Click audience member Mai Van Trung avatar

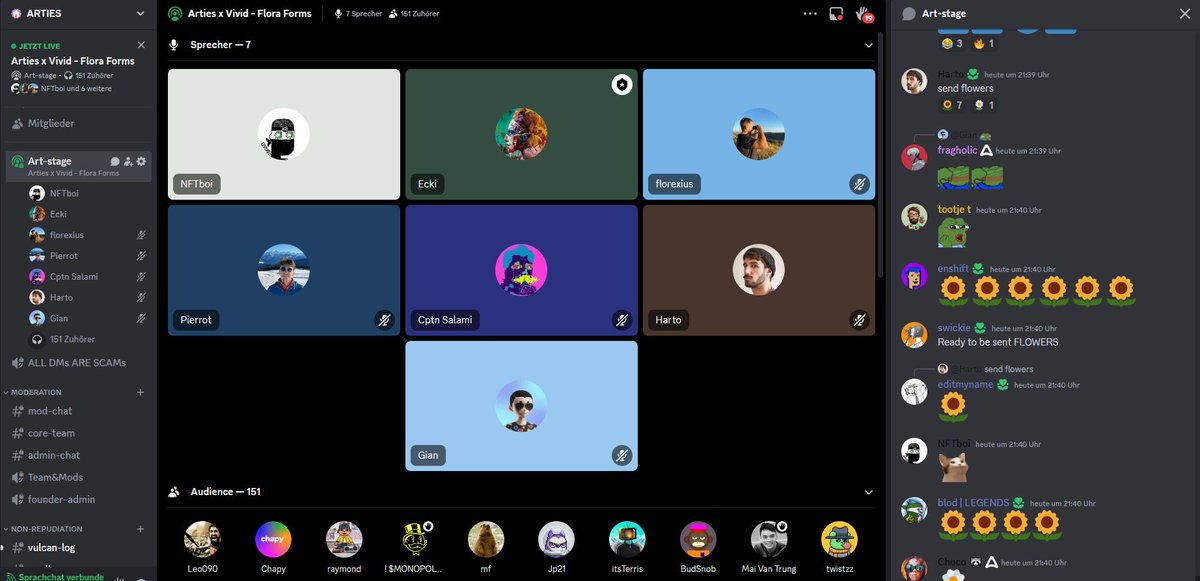(769, 539)
